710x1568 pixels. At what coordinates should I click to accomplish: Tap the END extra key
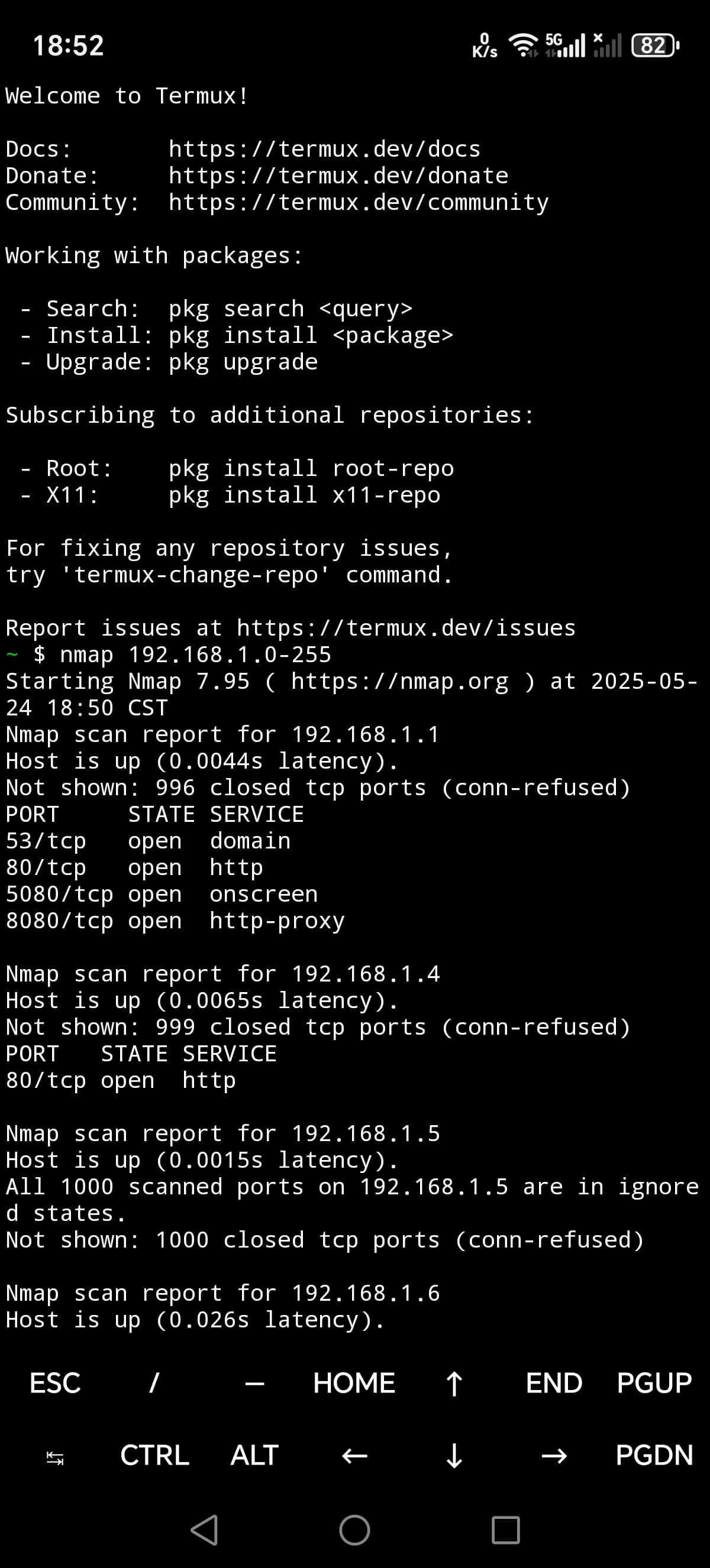[554, 1383]
